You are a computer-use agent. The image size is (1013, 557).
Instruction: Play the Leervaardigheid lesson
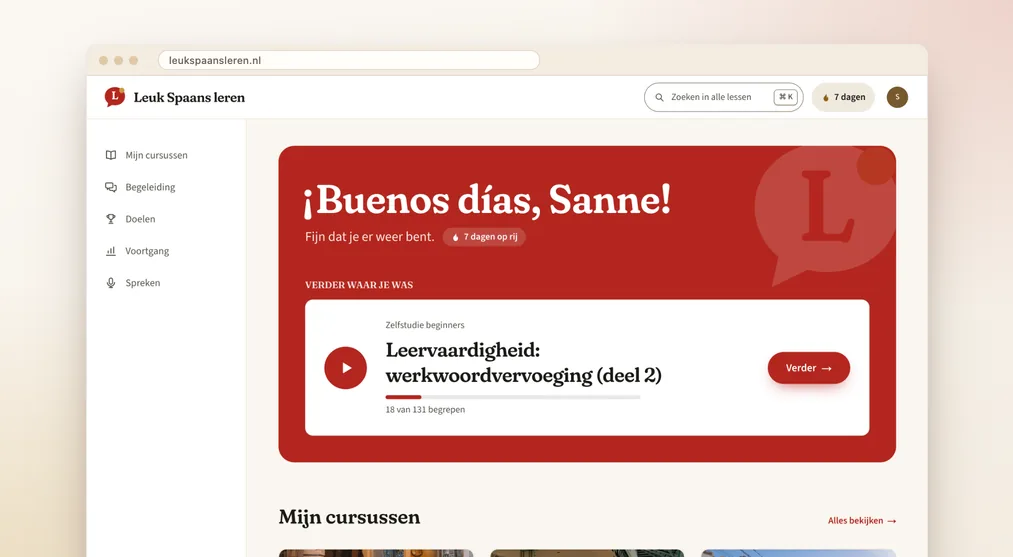point(346,368)
